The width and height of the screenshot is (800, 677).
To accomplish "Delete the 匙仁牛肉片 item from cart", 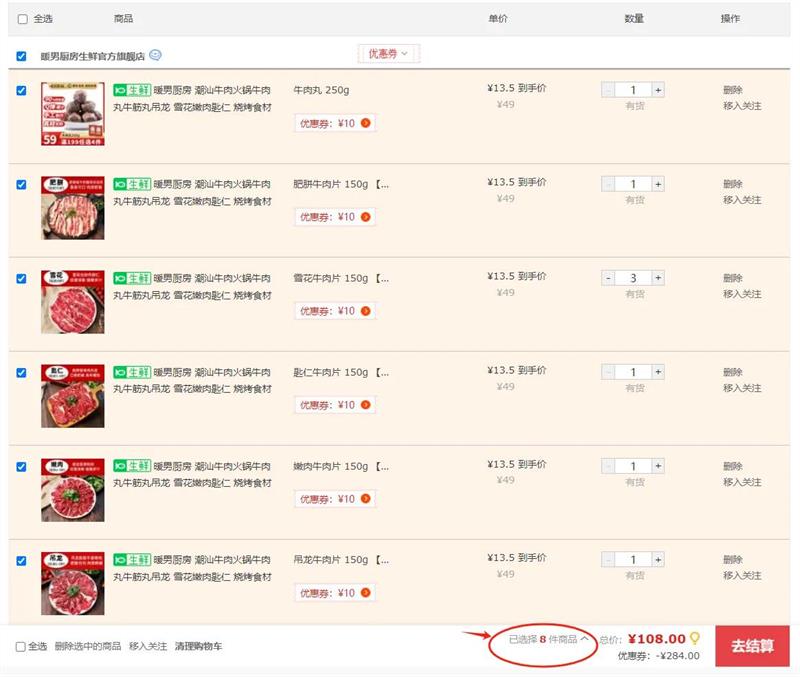I will 733,372.
